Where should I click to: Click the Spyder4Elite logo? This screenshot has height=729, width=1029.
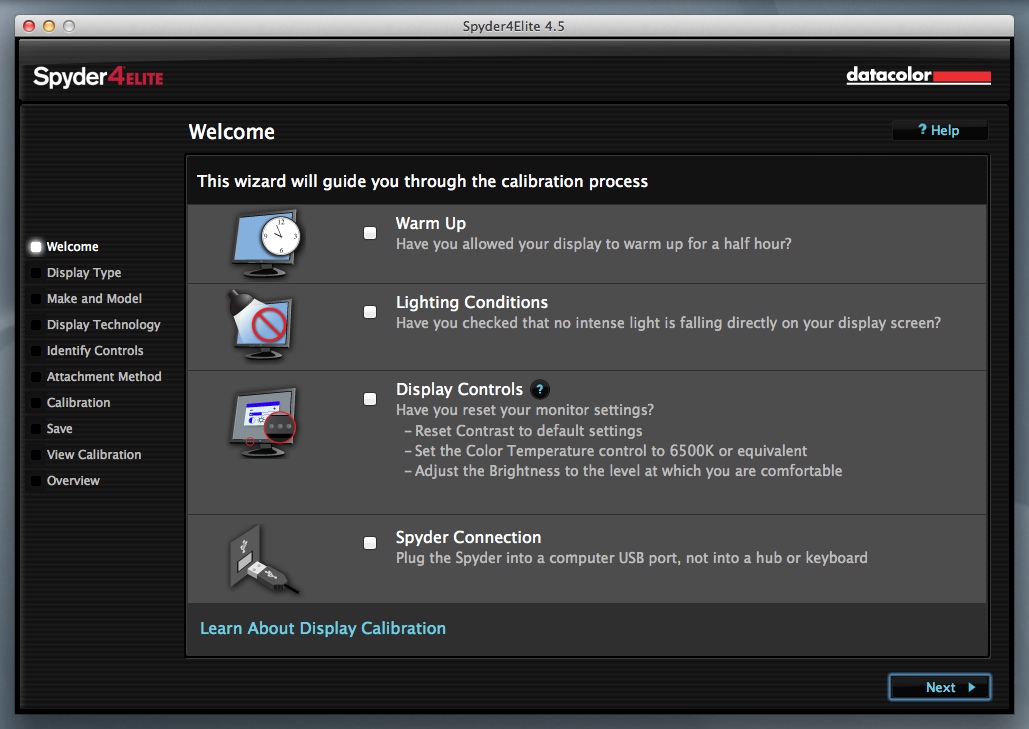98,77
